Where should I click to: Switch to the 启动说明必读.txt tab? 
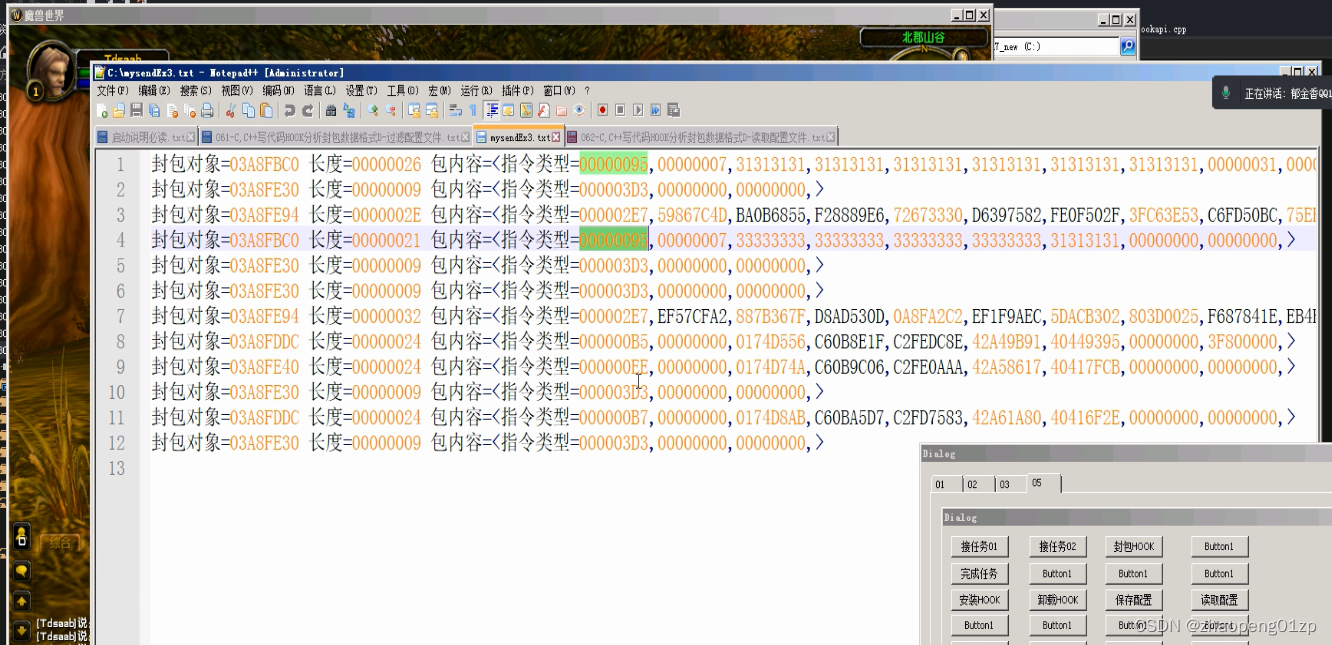[145, 137]
